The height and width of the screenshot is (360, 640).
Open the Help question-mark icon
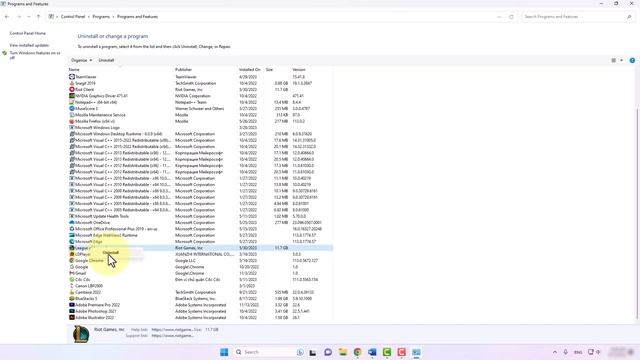(632, 60)
